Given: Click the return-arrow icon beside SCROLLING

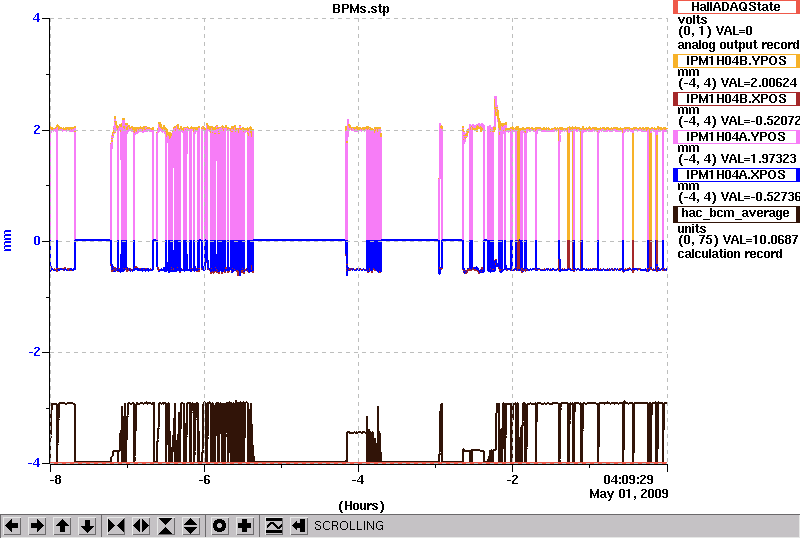Looking at the screenshot, I should pos(299,526).
